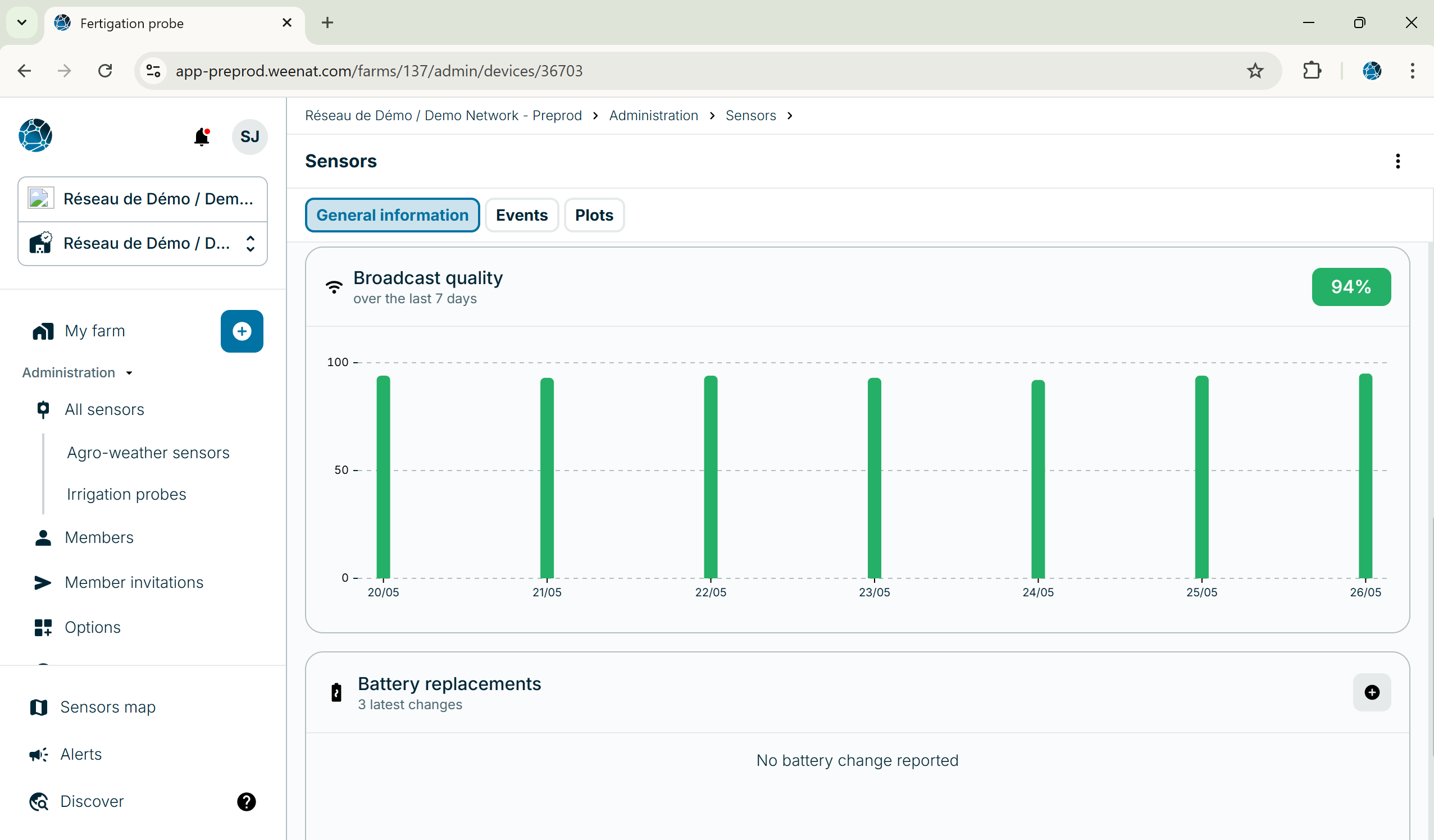The image size is (1434, 840).
Task: Select the Fertigation probe browser tab
Action: pos(174,24)
